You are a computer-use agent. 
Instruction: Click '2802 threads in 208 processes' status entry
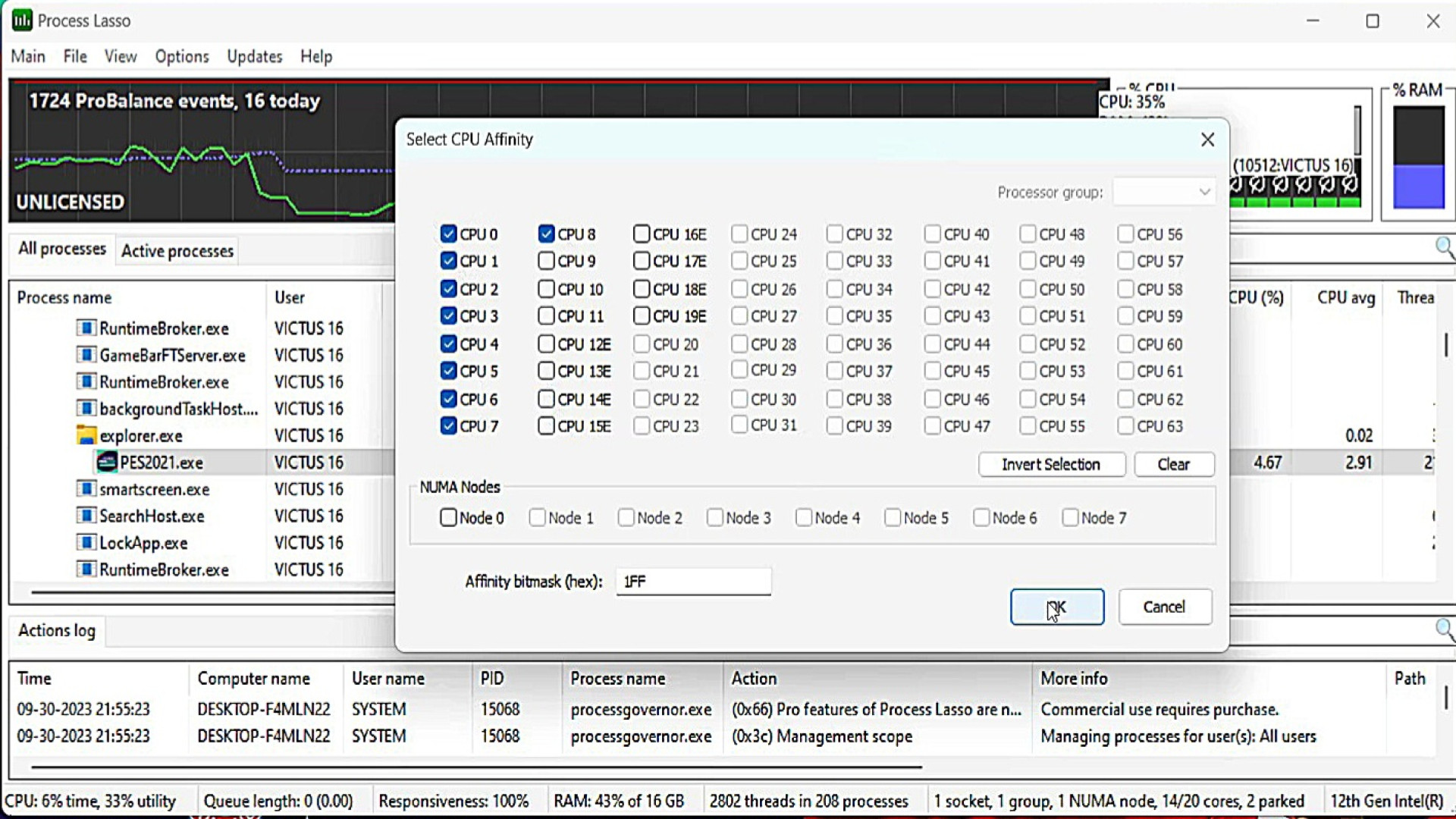point(809,801)
